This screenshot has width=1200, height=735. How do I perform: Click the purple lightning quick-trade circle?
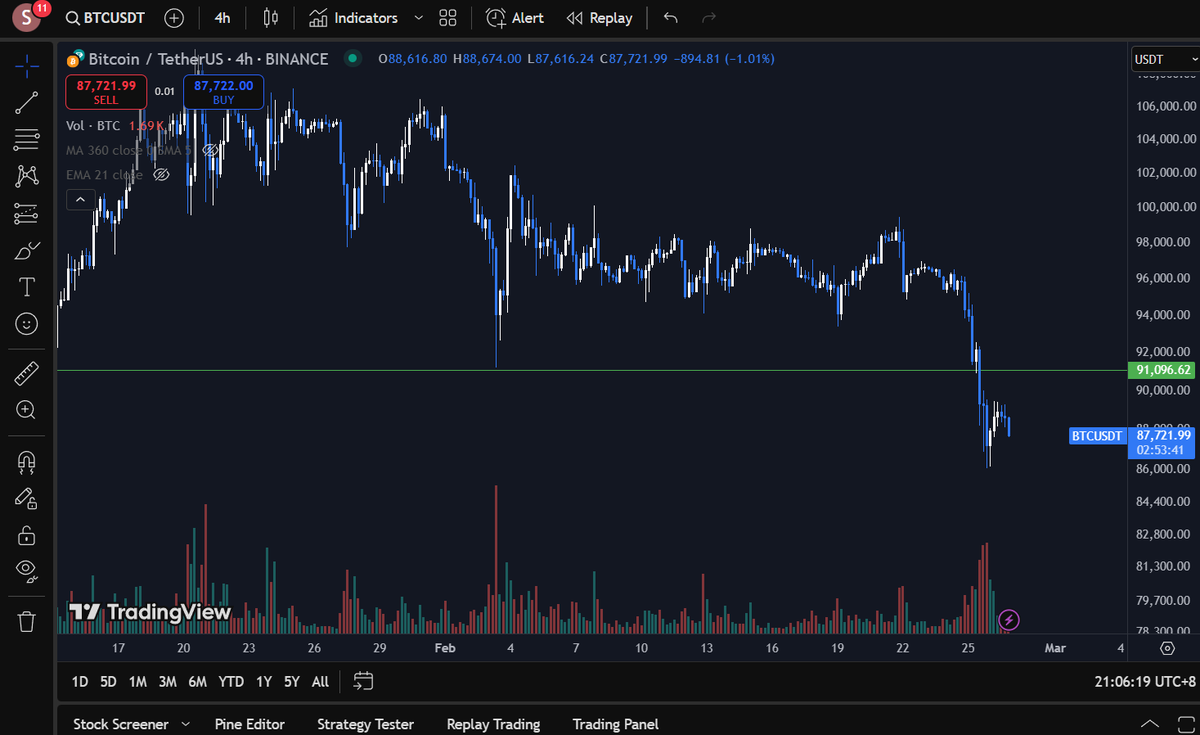(1009, 621)
